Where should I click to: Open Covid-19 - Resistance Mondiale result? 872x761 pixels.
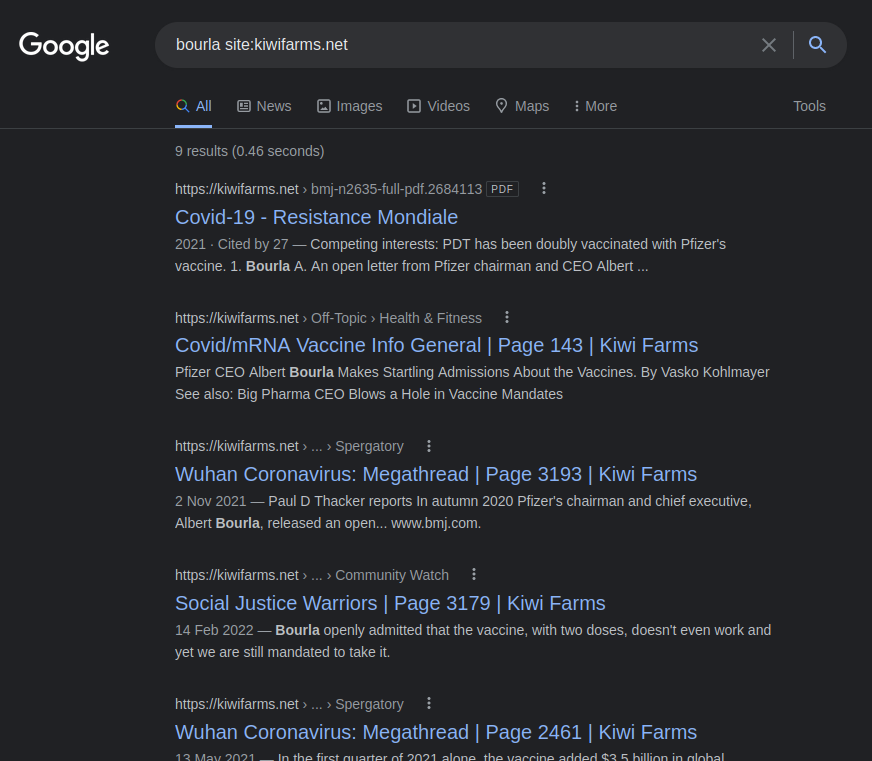coord(316,217)
